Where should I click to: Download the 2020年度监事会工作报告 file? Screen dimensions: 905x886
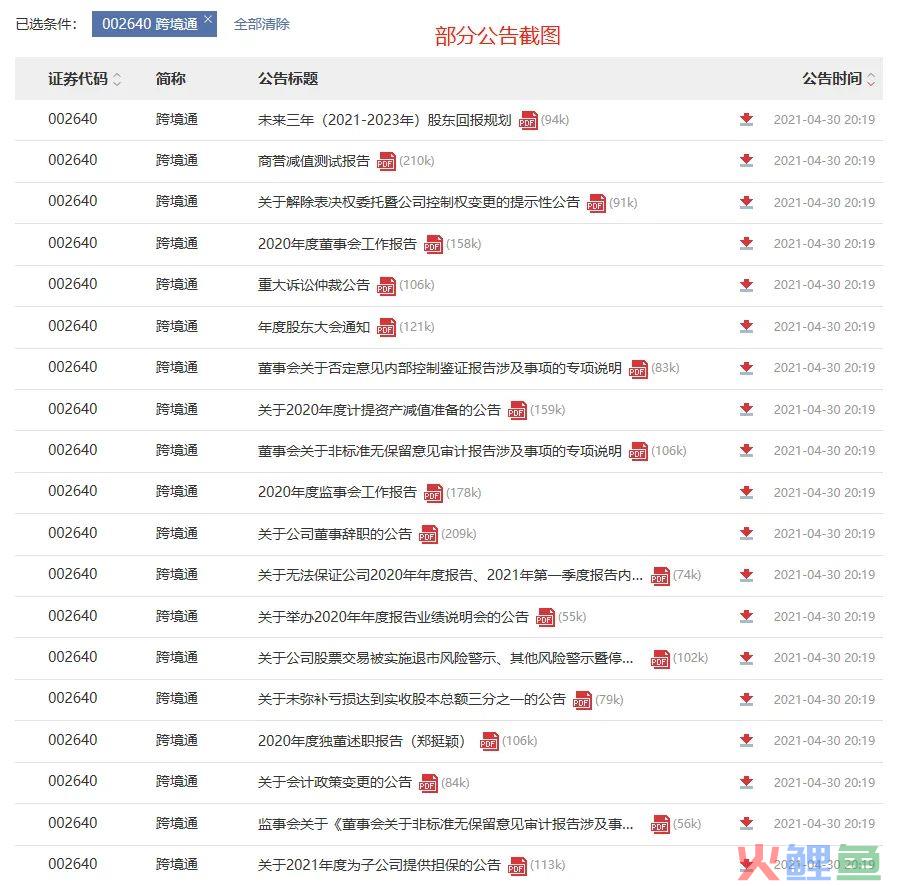tap(746, 492)
